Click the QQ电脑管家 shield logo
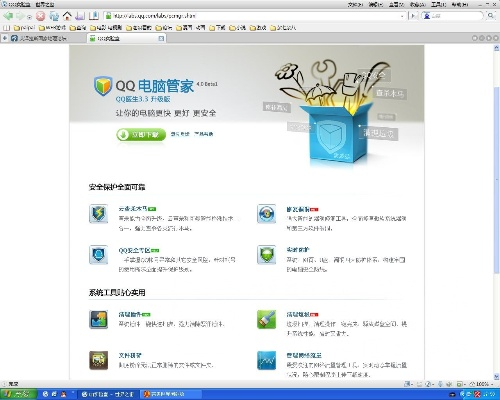The width and height of the screenshot is (500, 400). [102, 86]
